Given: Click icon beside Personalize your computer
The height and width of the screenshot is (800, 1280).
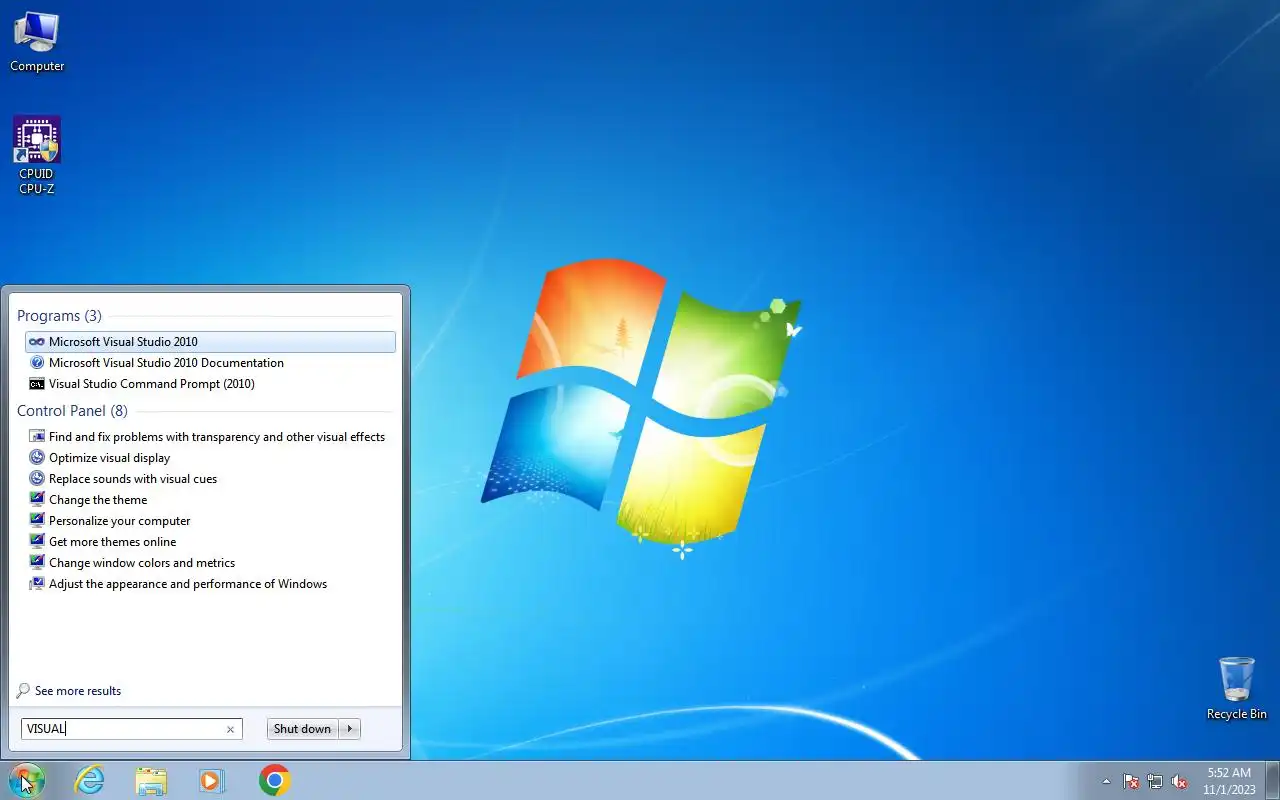Looking at the screenshot, I should pos(37,521).
